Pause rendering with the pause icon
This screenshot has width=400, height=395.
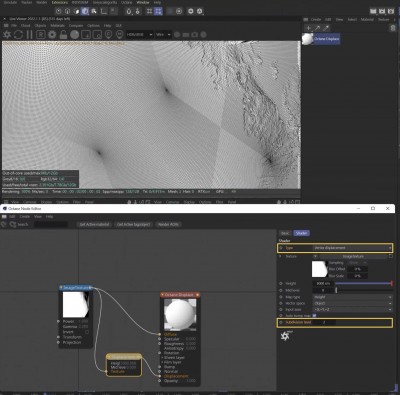click(x=29, y=35)
